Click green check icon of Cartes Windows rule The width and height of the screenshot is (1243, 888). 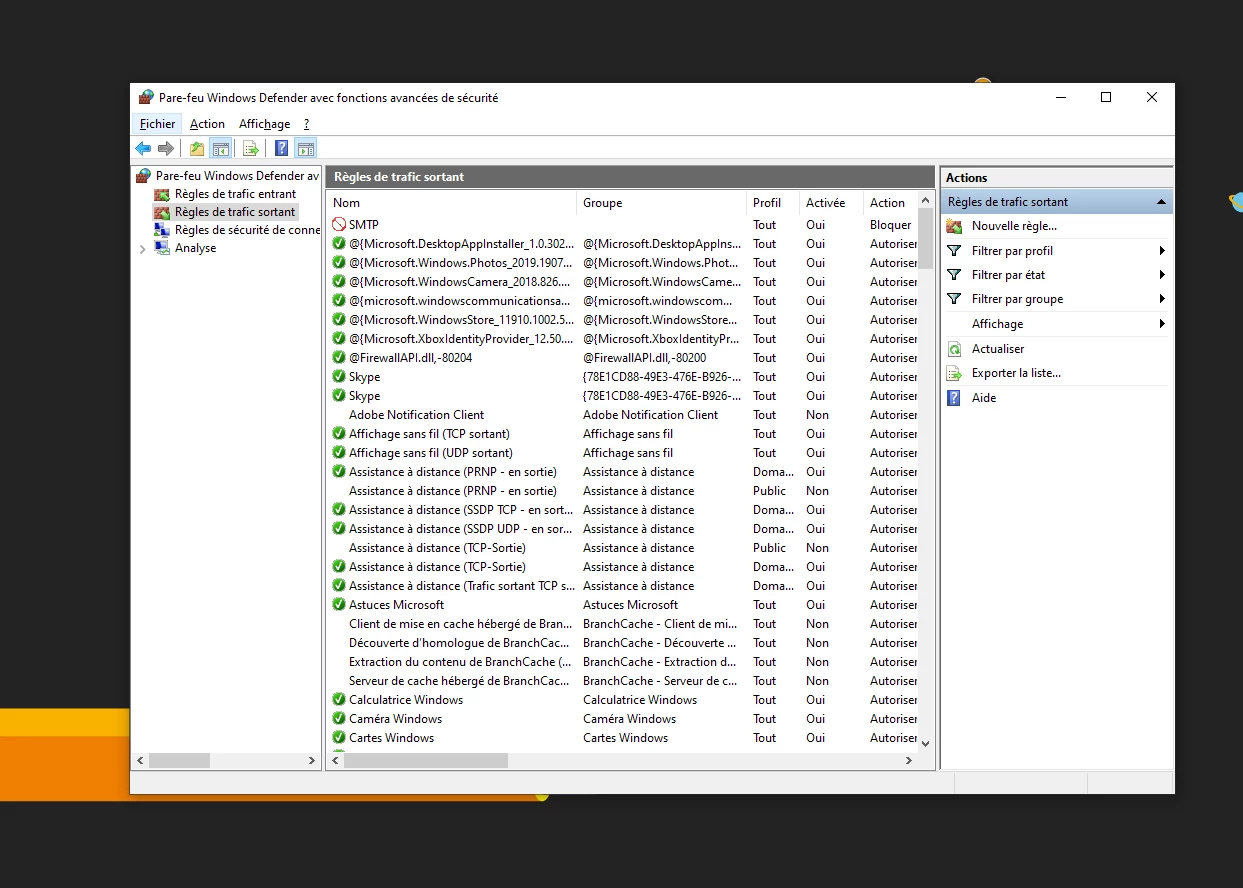tap(339, 738)
